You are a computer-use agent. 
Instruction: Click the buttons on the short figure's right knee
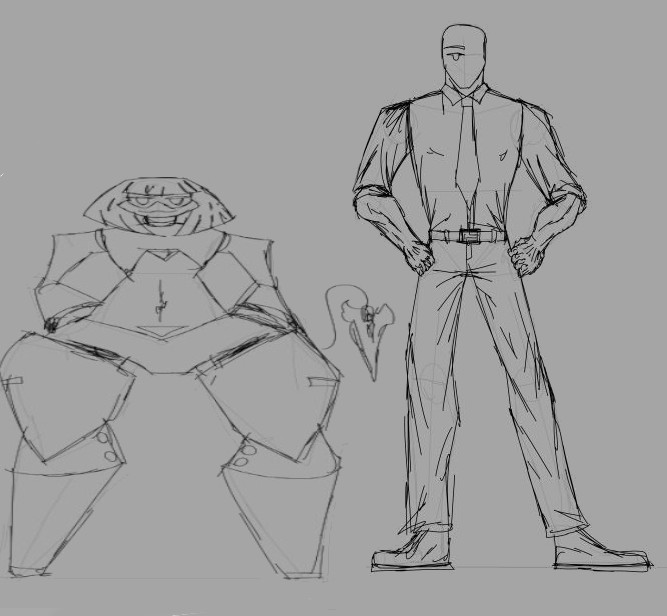[x=244, y=456]
